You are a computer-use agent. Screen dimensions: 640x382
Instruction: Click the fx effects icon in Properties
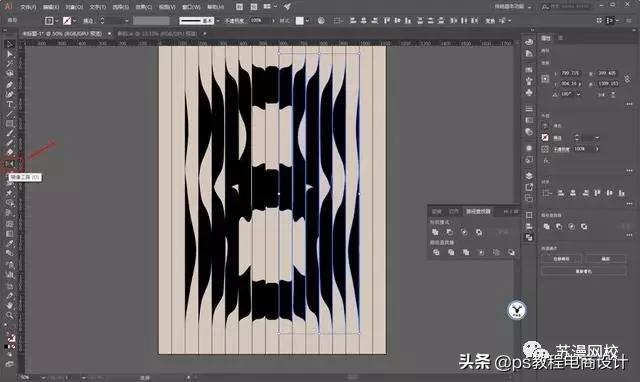click(x=546, y=161)
